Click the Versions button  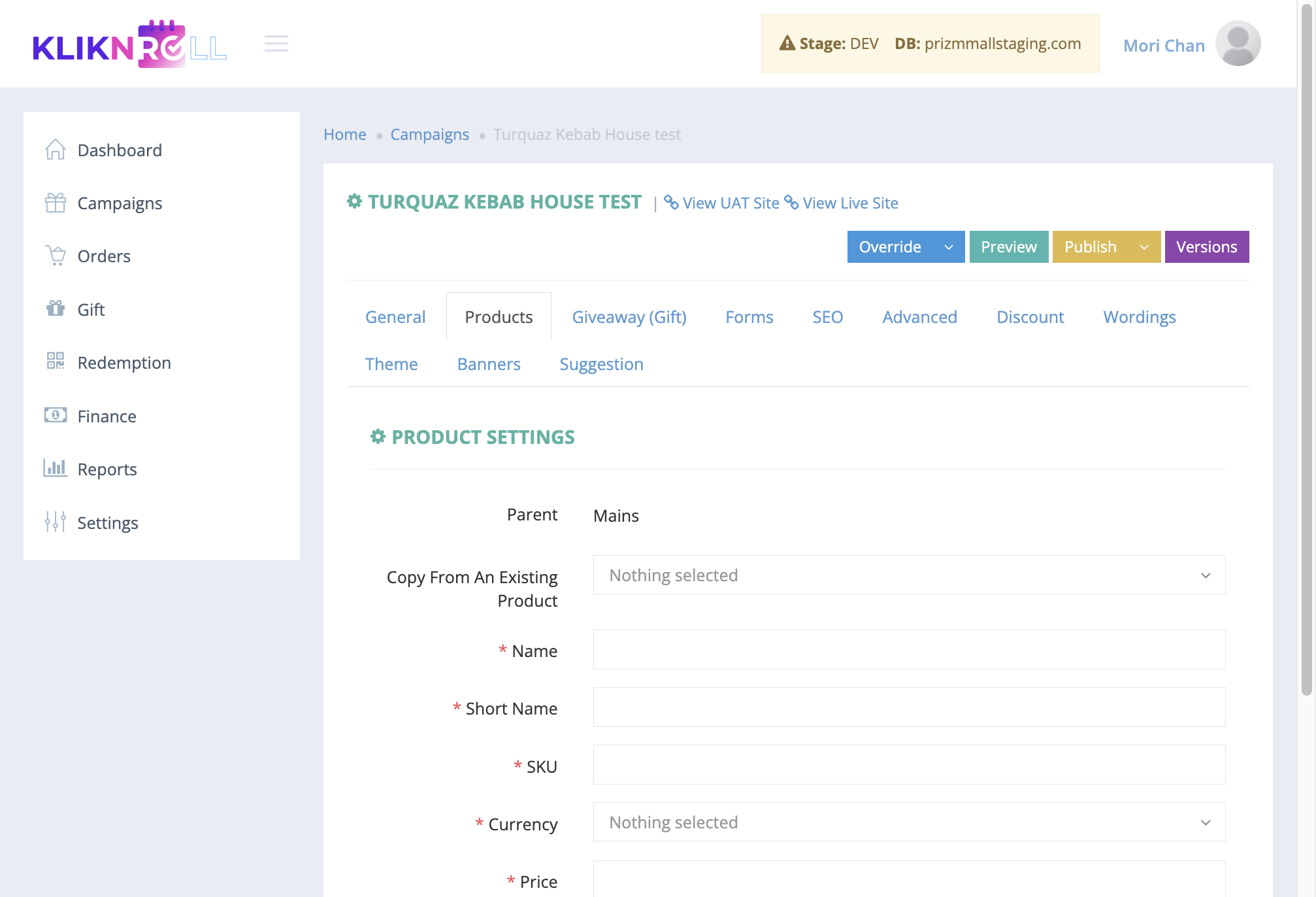(1207, 247)
